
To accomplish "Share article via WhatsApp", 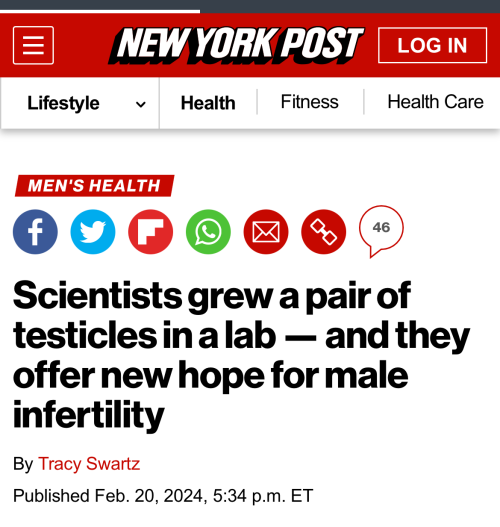I will [208, 232].
